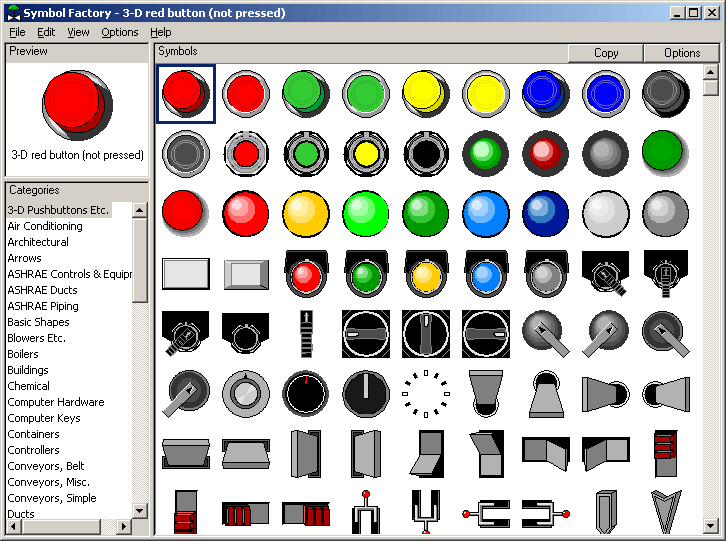Select the Architectural category

coord(38,242)
